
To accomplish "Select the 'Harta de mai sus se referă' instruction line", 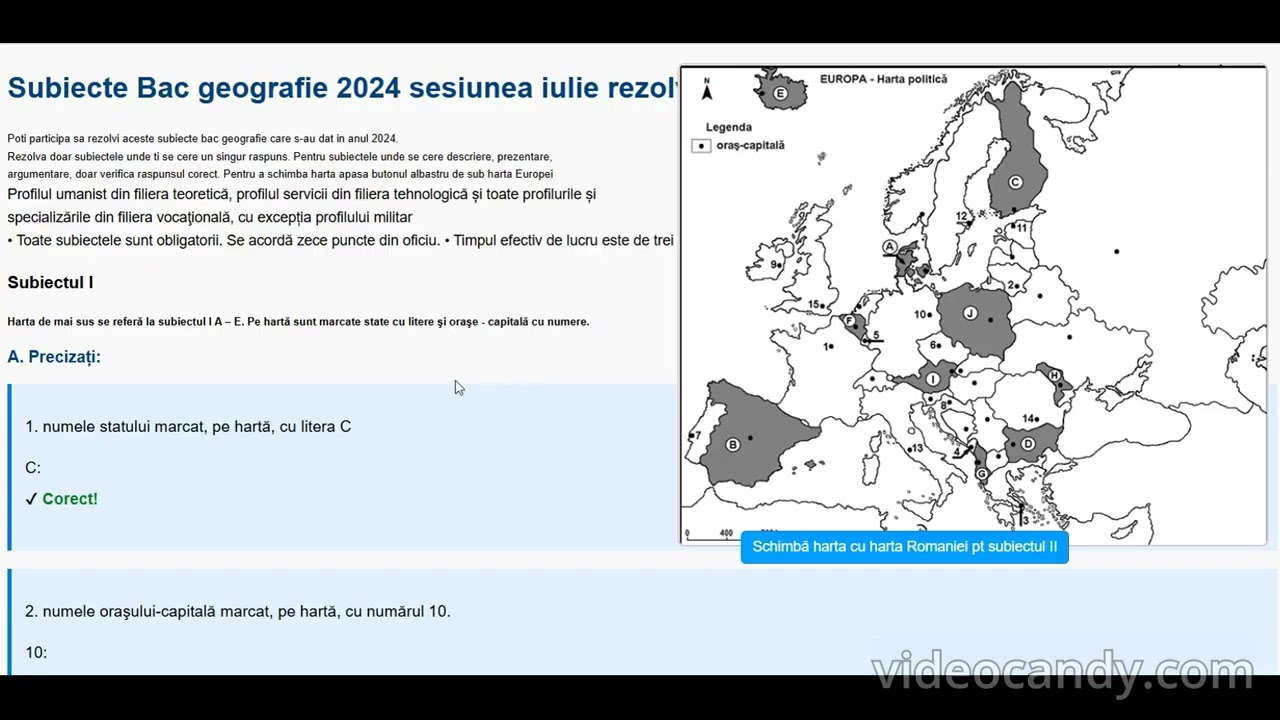I will 298,321.
